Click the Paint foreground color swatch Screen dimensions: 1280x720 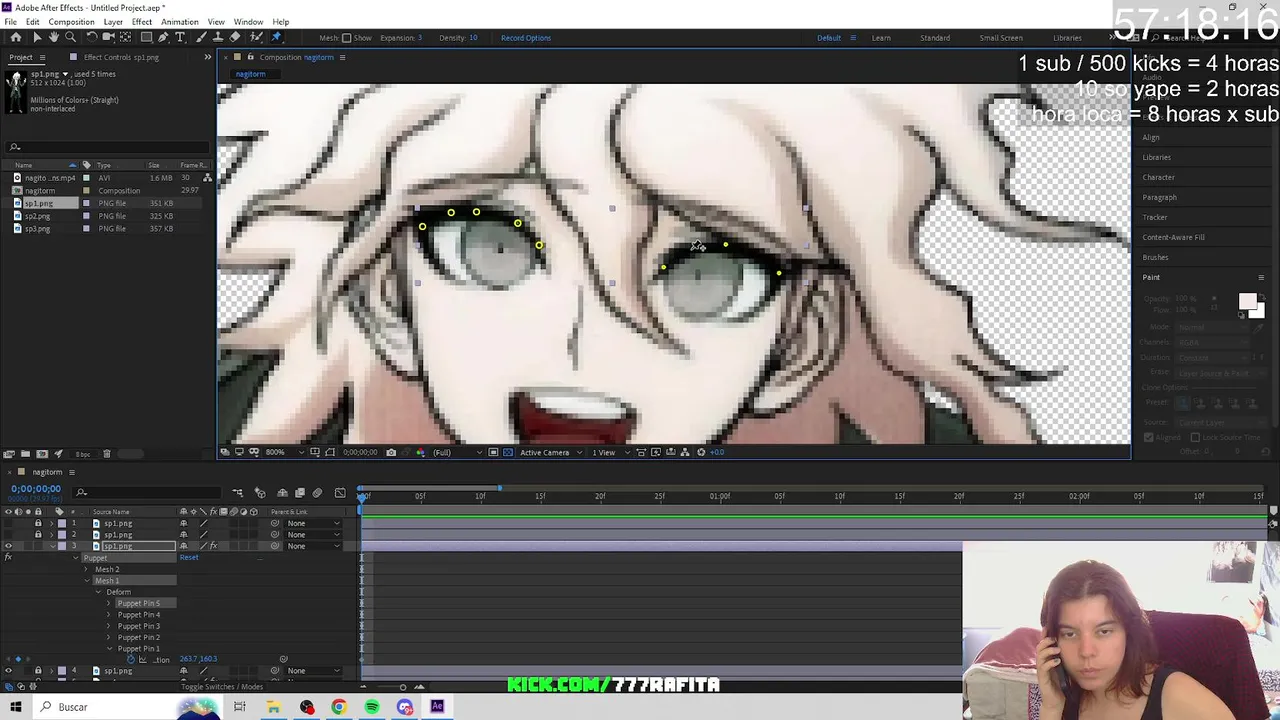pyautogui.click(x=1246, y=302)
